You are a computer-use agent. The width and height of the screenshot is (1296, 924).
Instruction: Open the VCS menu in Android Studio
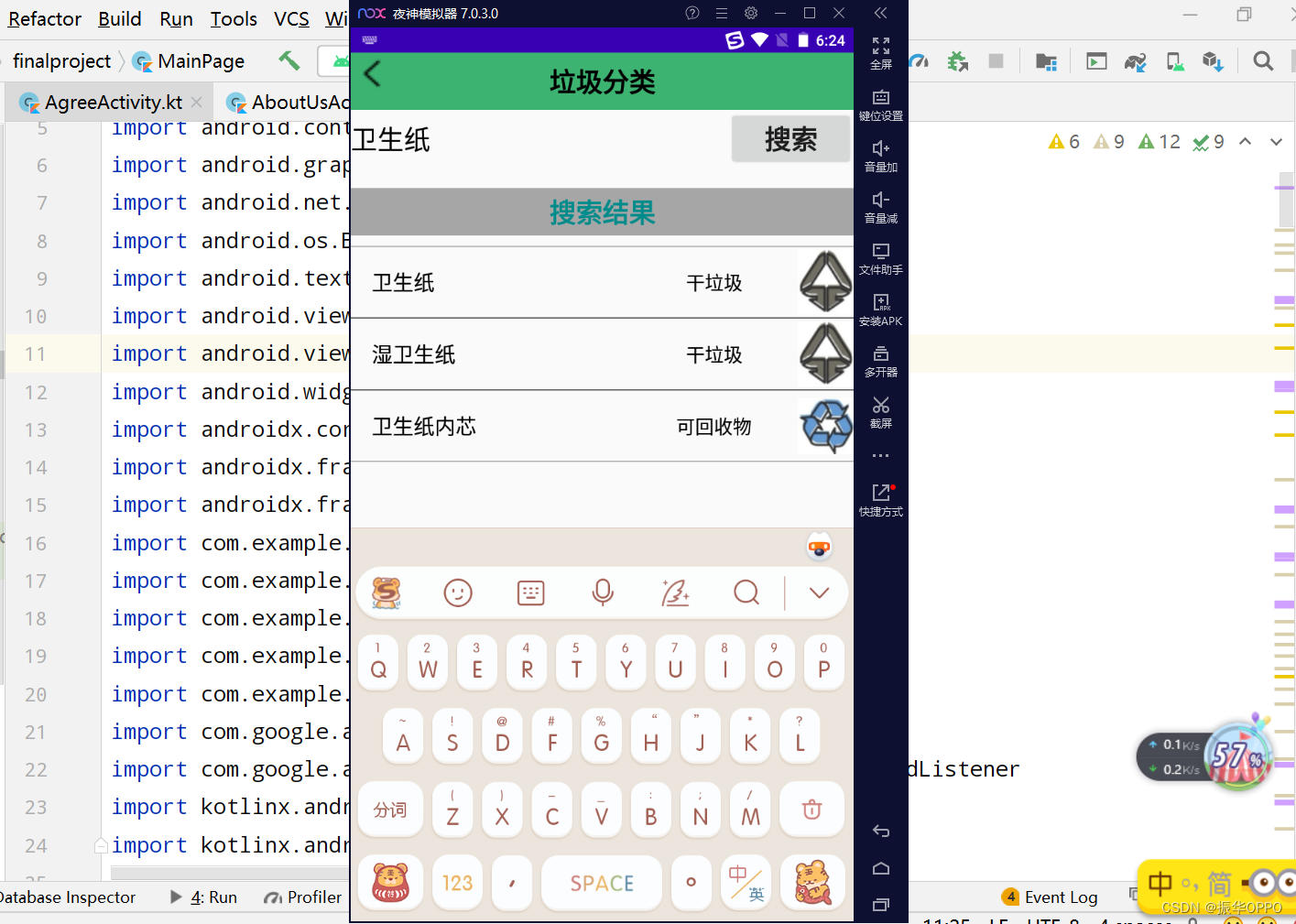(x=291, y=18)
